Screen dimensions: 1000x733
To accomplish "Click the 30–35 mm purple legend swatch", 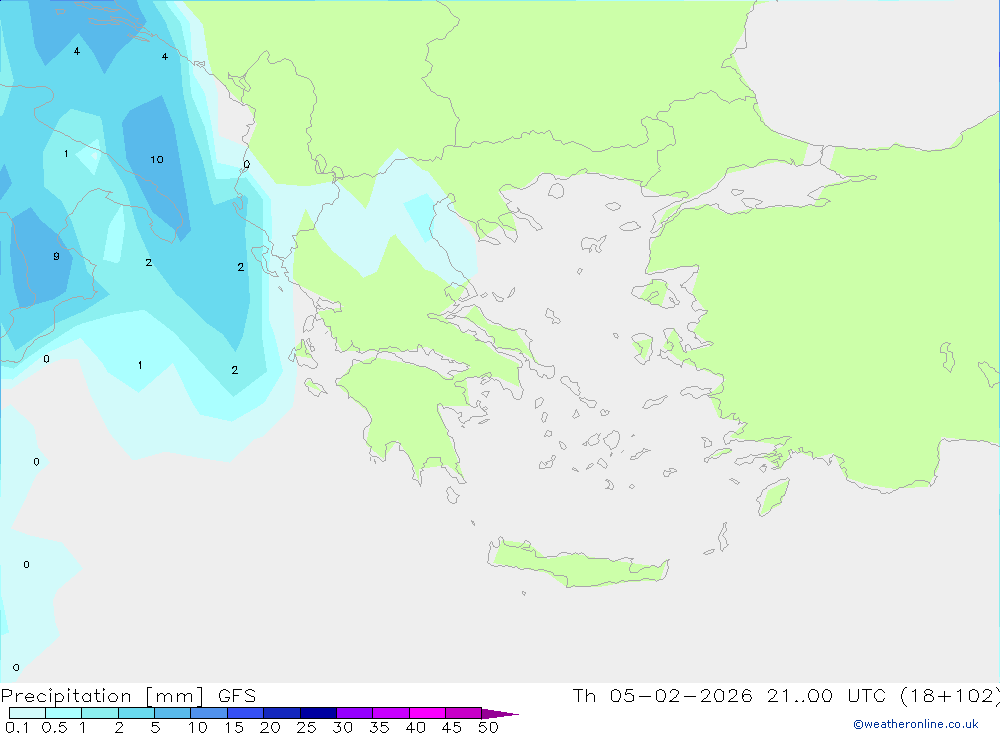I will pyautogui.click(x=354, y=713).
